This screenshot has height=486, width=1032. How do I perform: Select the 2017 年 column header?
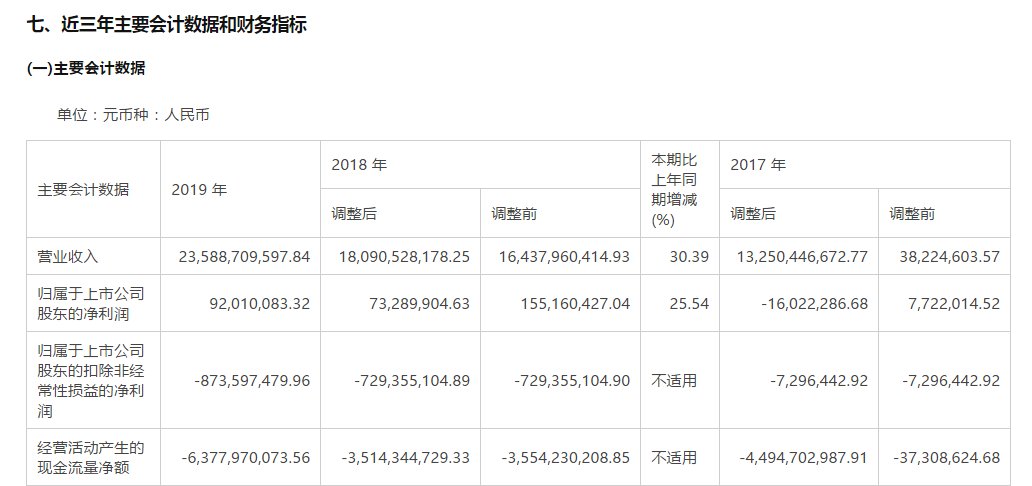[x=758, y=165]
